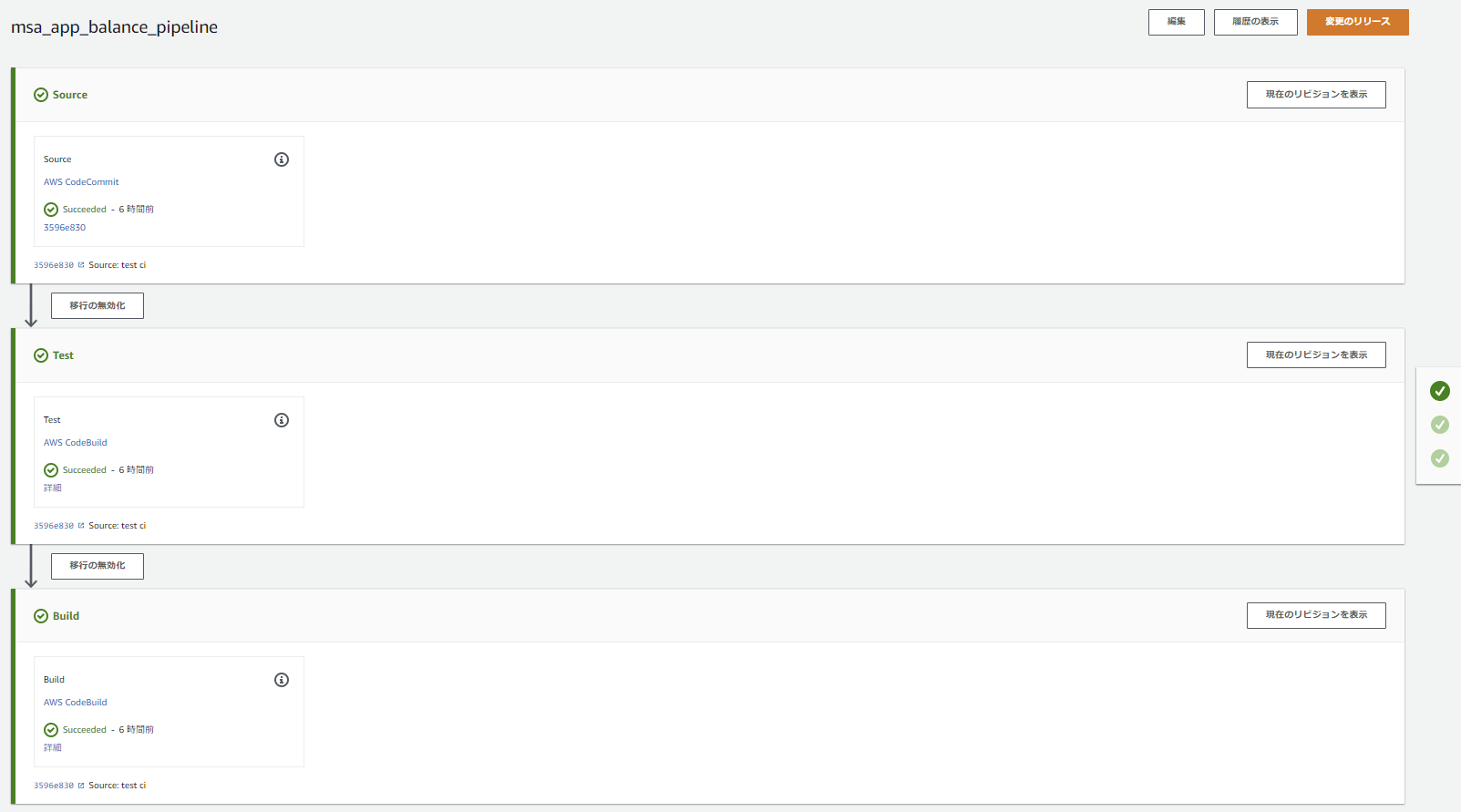Show current revisions for Build stage
Image resolution: width=1461 pixels, height=812 pixels.
pos(1315,615)
